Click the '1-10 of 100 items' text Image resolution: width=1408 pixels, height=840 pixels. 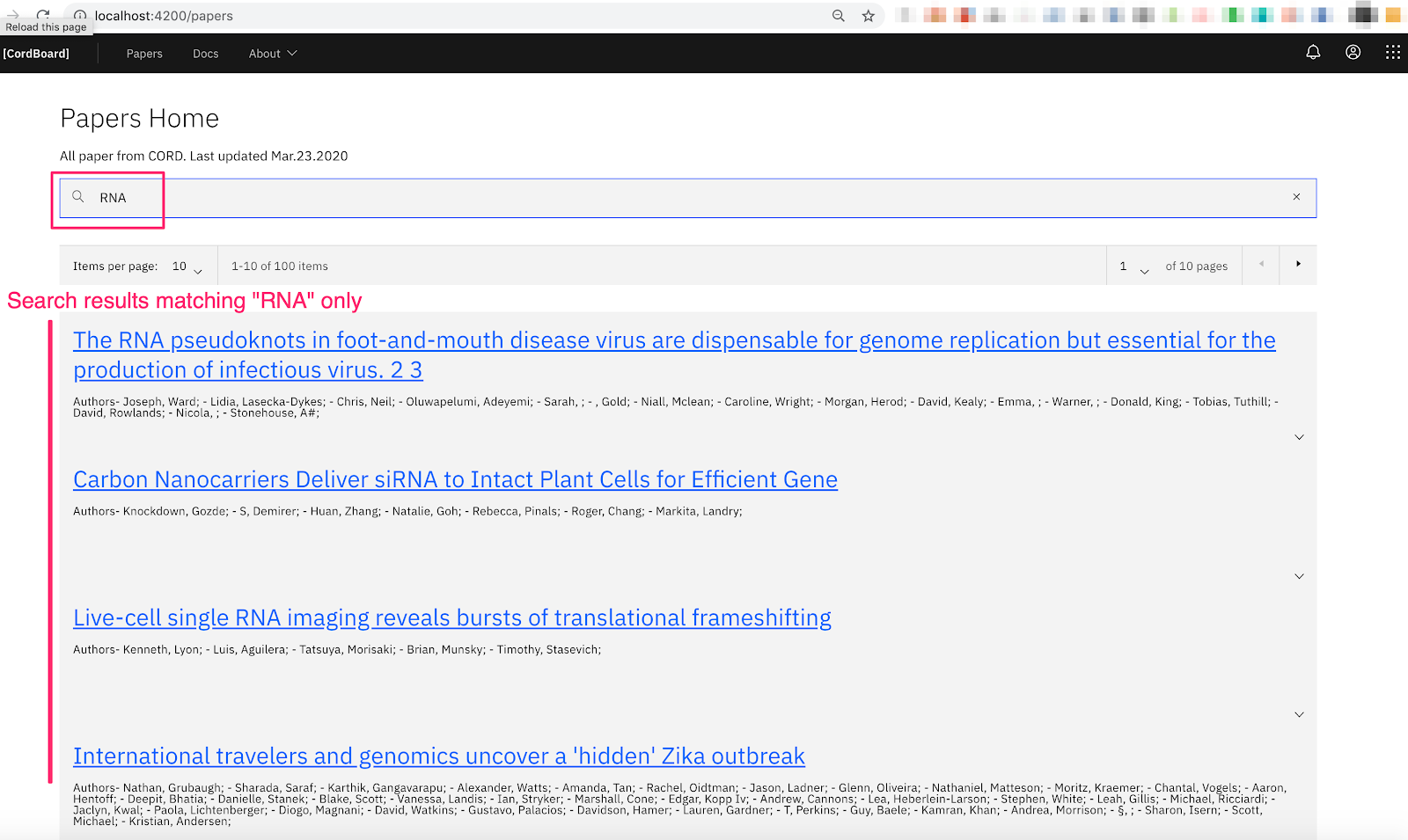click(x=280, y=267)
